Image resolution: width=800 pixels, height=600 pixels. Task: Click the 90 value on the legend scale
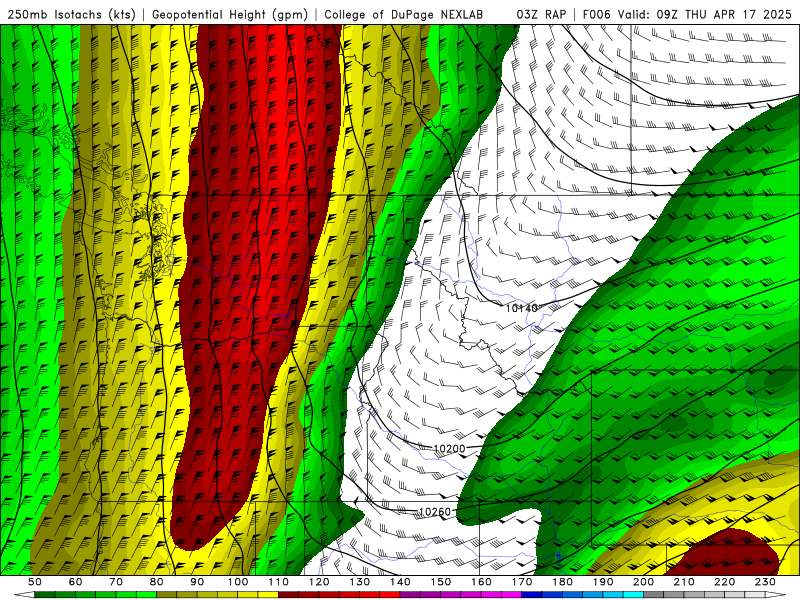(197, 582)
